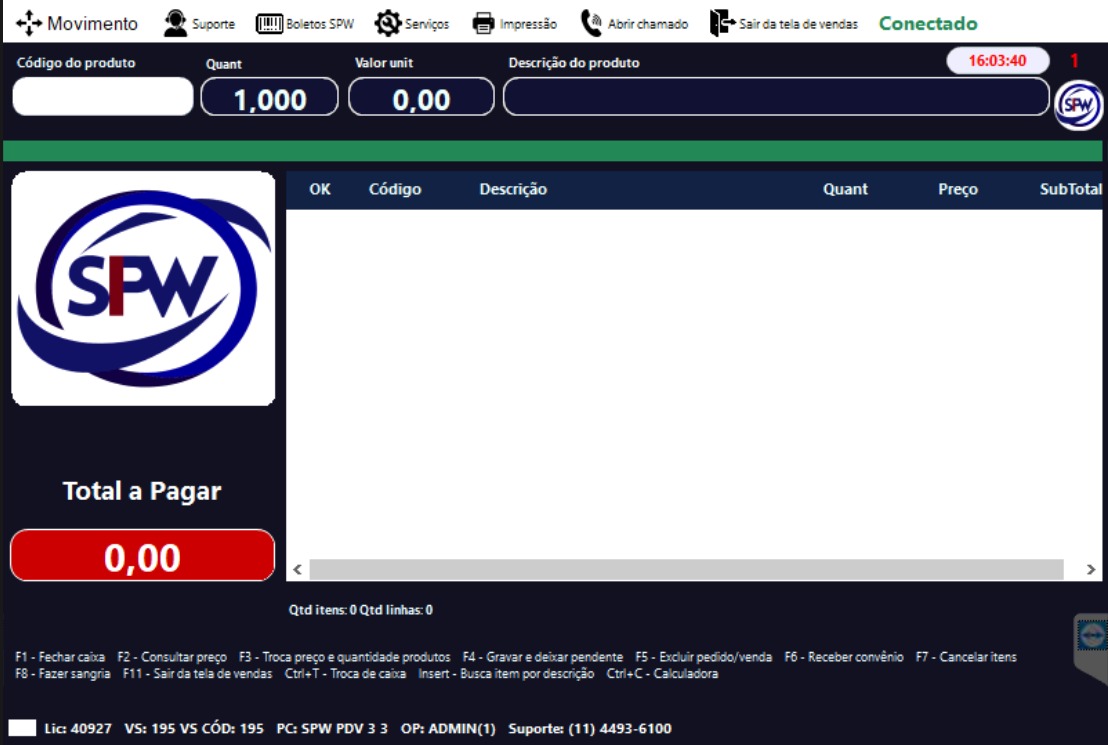The image size is (1108, 745).
Task: Click the SubTotal column header
Action: (x=1070, y=189)
